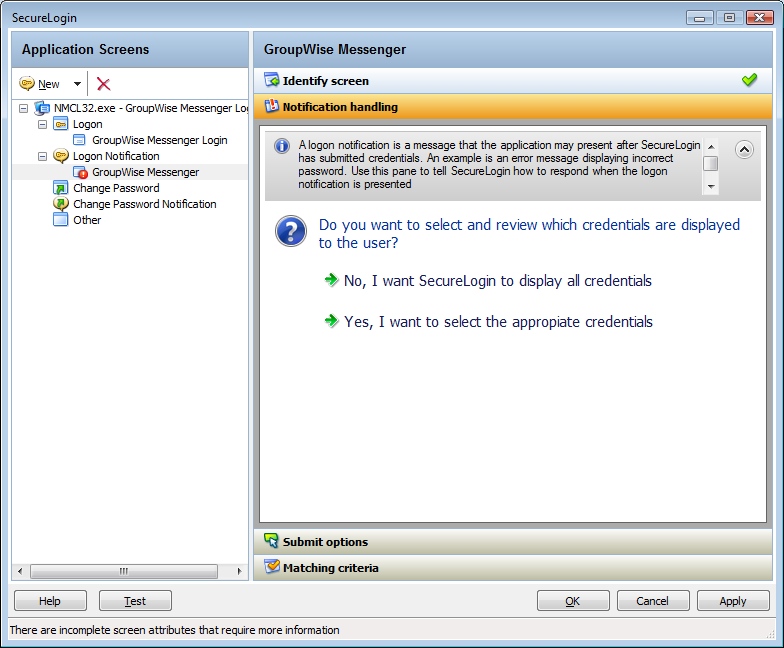Open the Notification handling section
784x648 pixels.
tap(512, 106)
